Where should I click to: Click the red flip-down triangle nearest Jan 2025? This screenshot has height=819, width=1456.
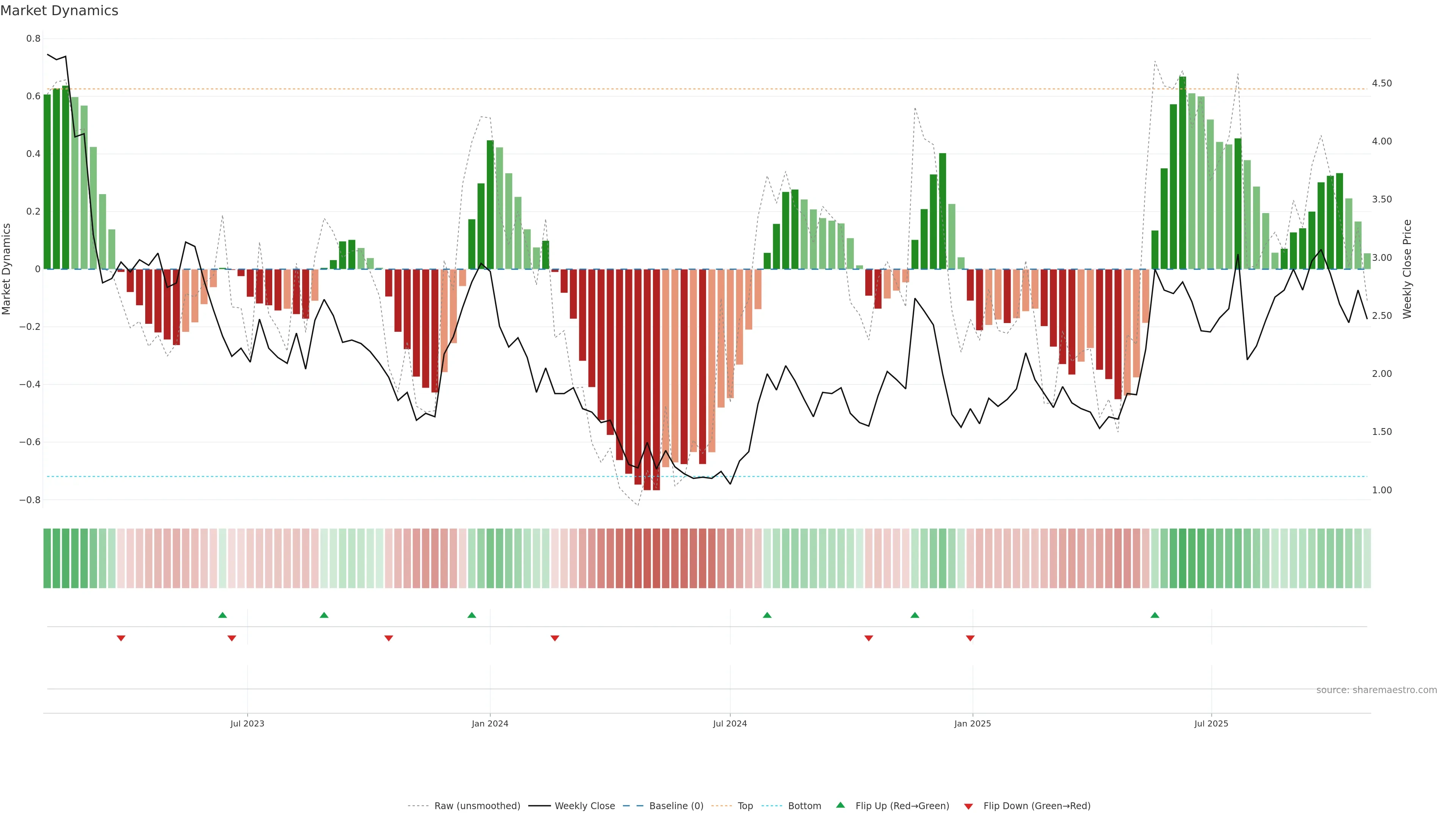(x=971, y=638)
